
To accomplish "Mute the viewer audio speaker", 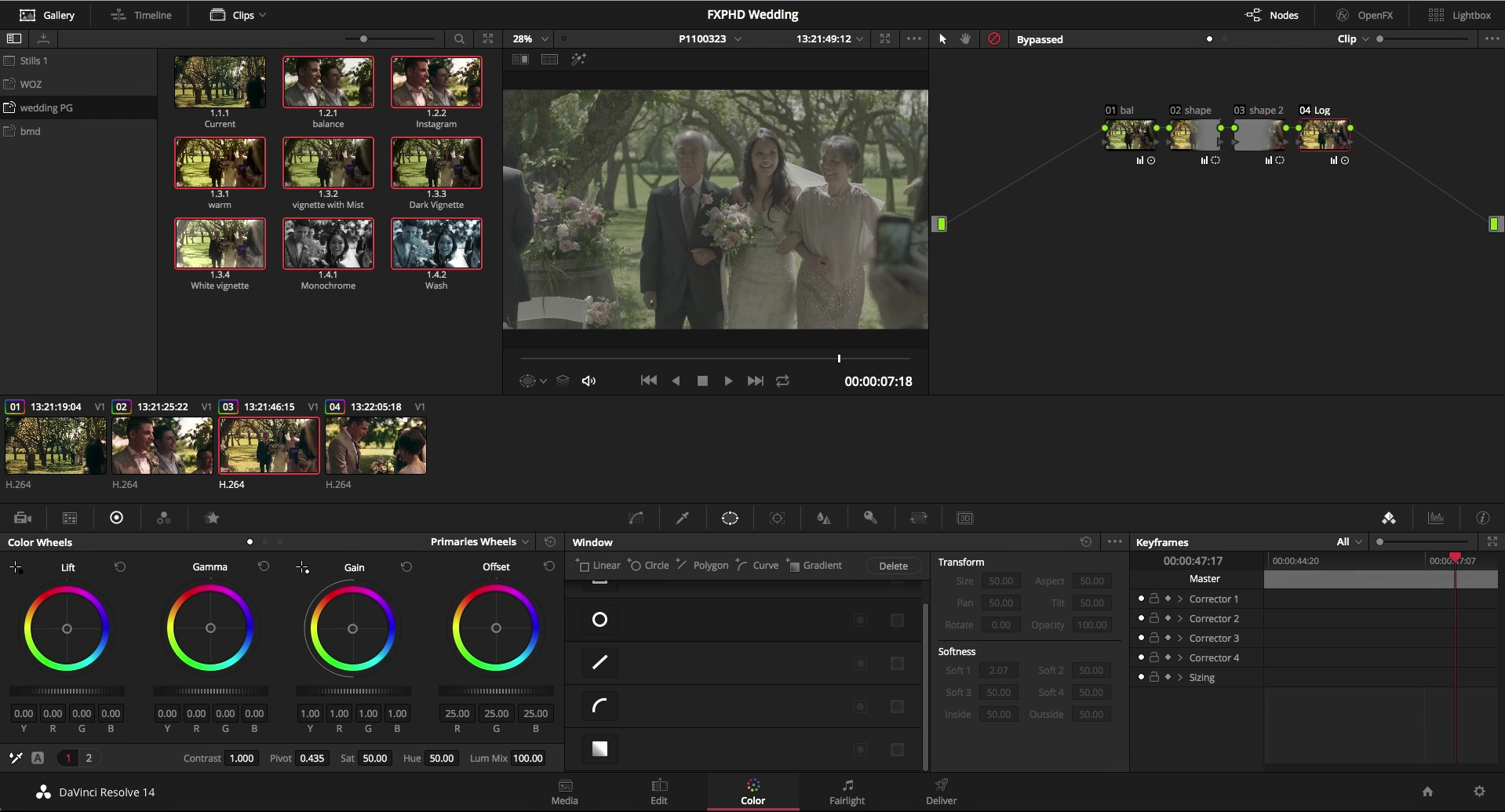I will [589, 381].
